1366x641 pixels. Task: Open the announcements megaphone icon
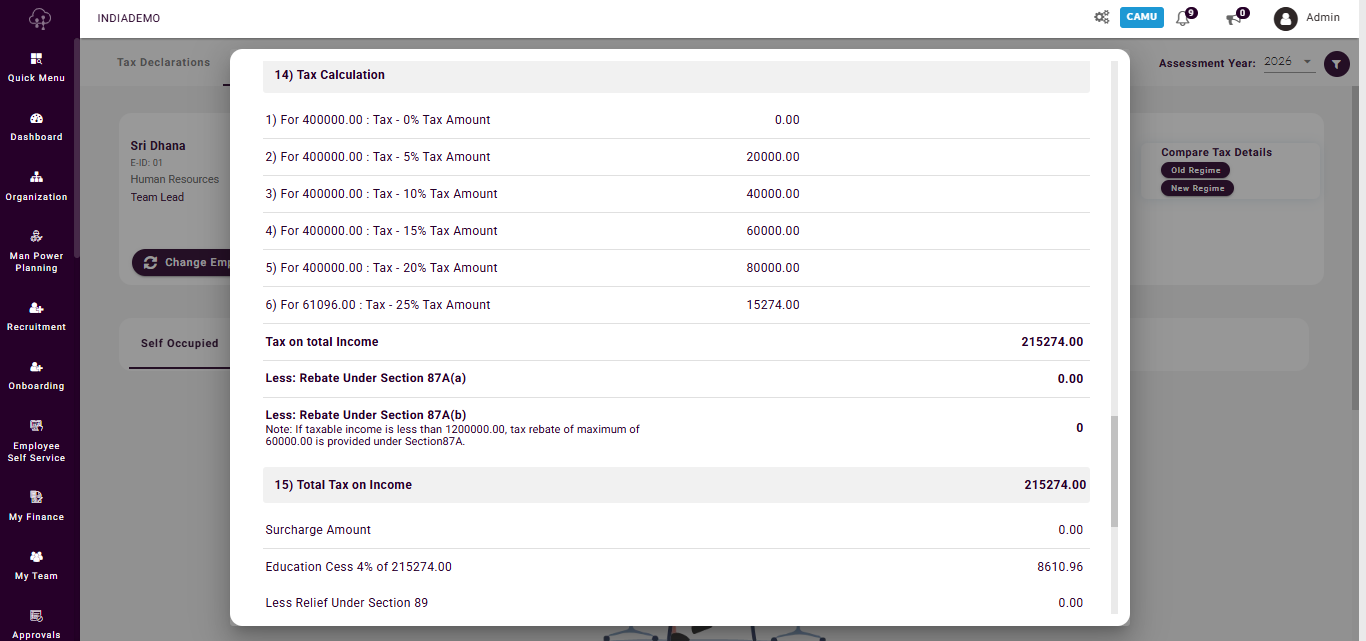point(1234,18)
